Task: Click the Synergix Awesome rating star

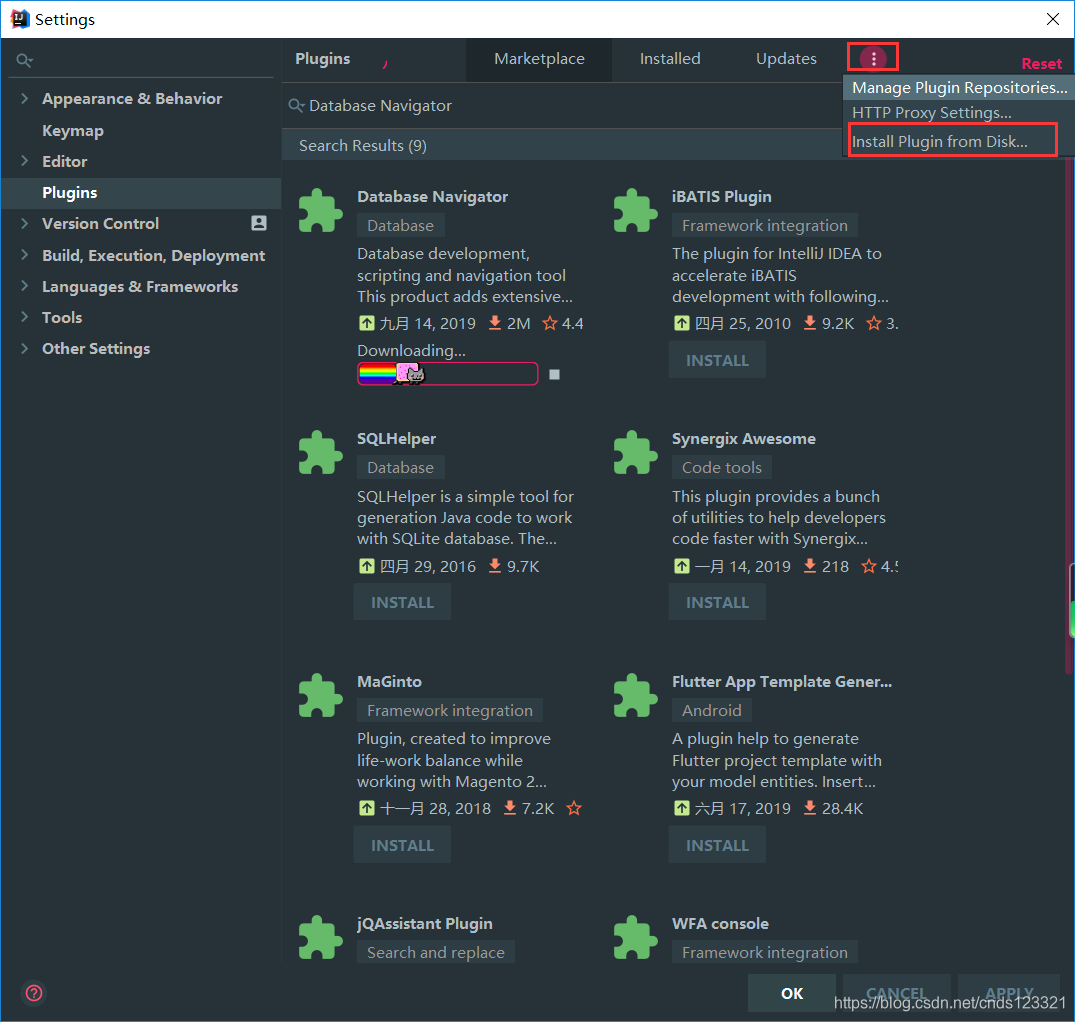Action: (869, 566)
